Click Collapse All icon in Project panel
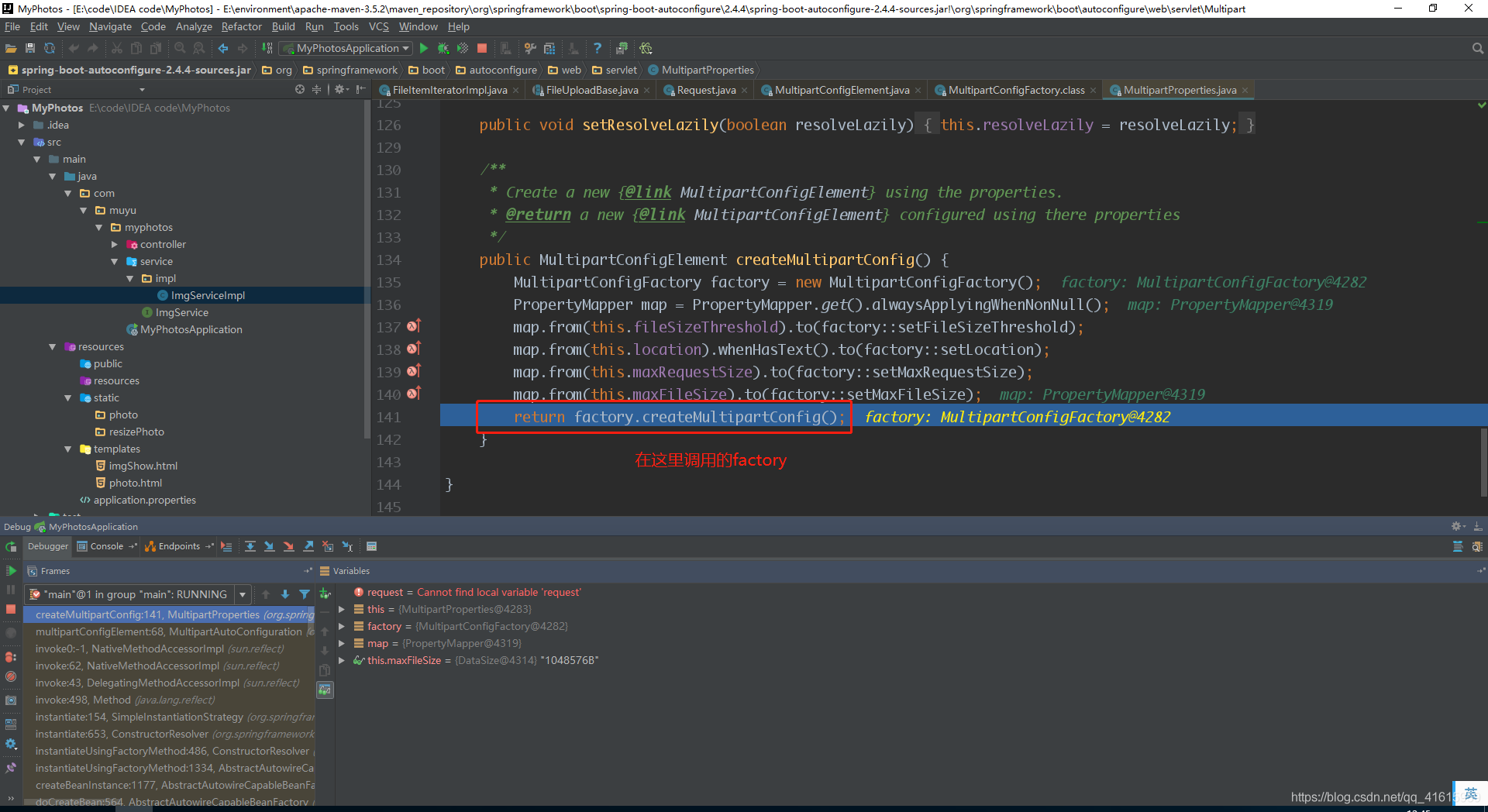 [316, 90]
